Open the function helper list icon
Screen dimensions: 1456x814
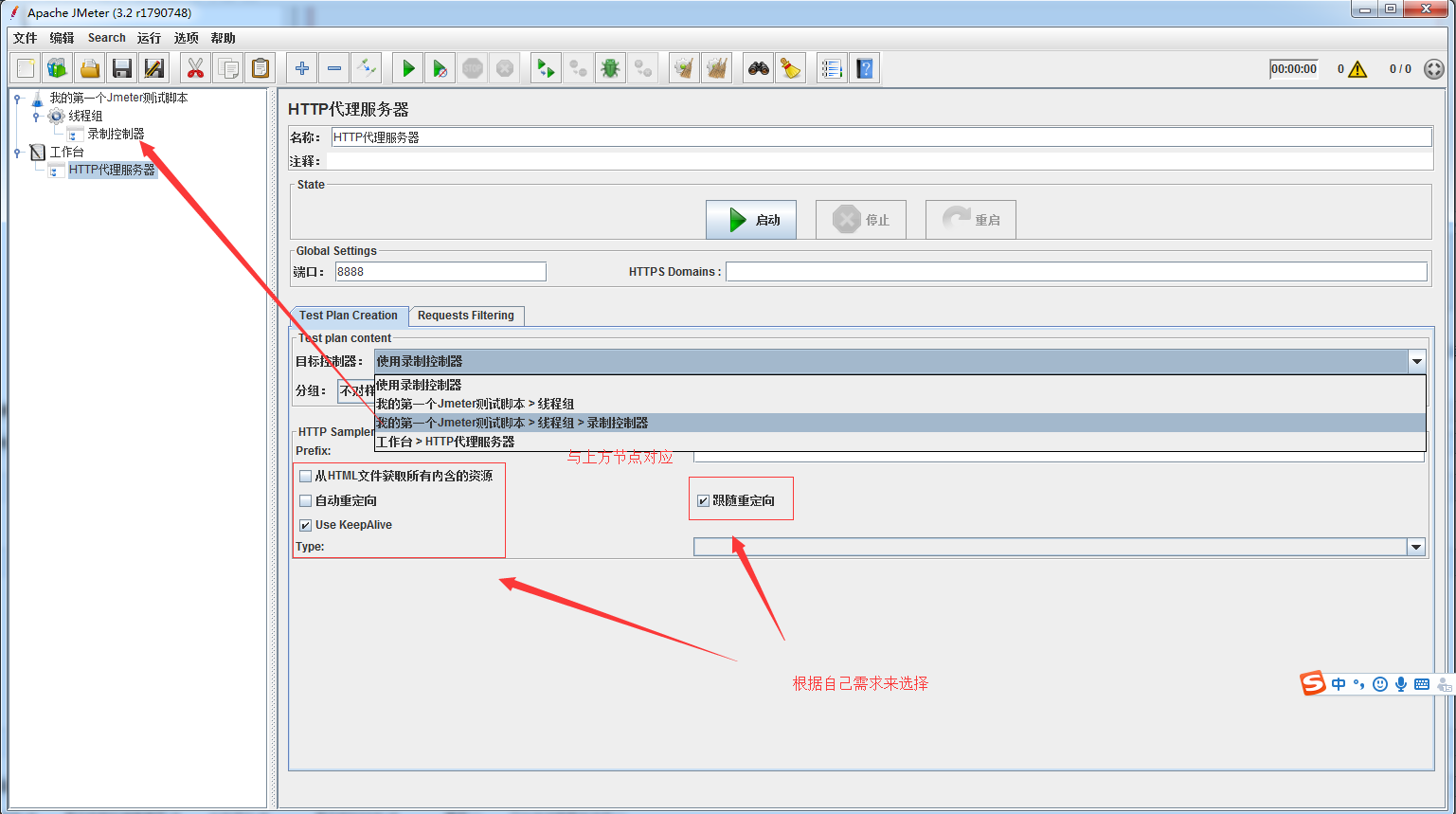pos(832,68)
